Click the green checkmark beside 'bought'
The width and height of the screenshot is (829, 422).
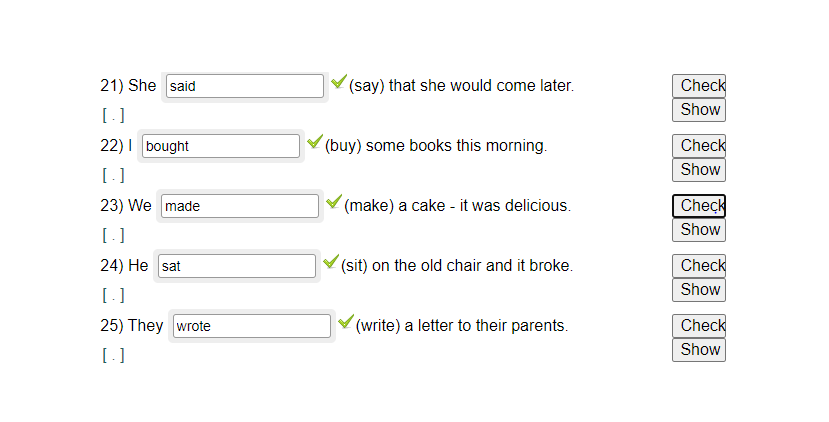point(314,142)
